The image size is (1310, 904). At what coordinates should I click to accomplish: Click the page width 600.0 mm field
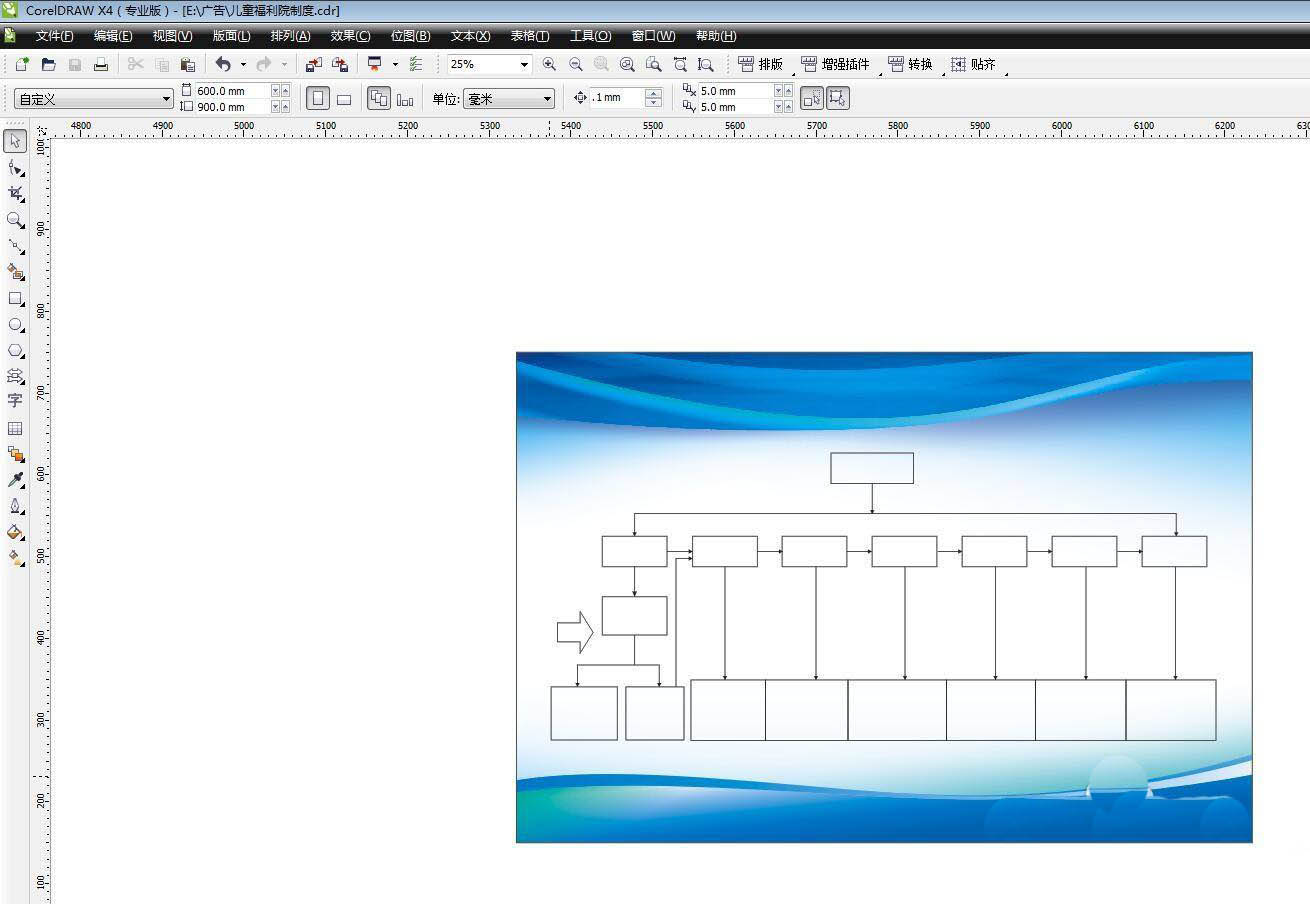pyautogui.click(x=232, y=91)
